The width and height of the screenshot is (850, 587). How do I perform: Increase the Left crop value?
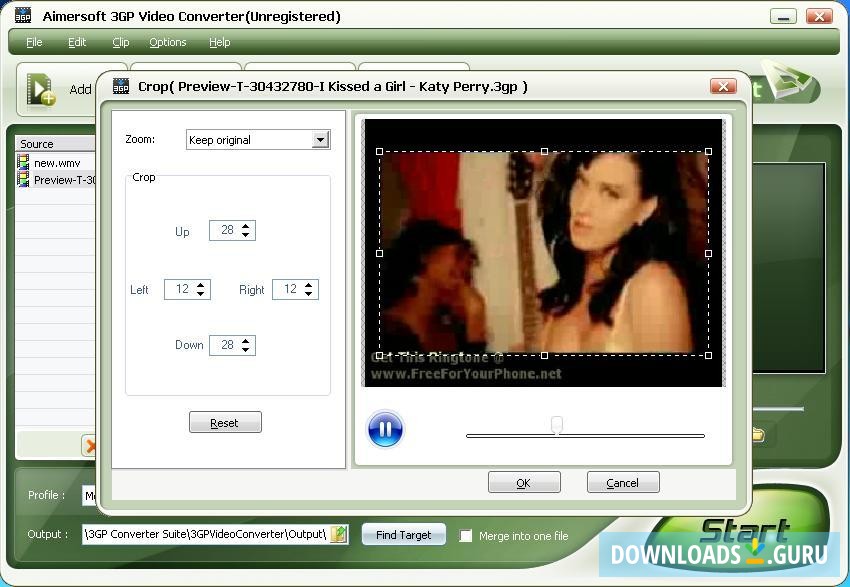pyautogui.click(x=201, y=285)
